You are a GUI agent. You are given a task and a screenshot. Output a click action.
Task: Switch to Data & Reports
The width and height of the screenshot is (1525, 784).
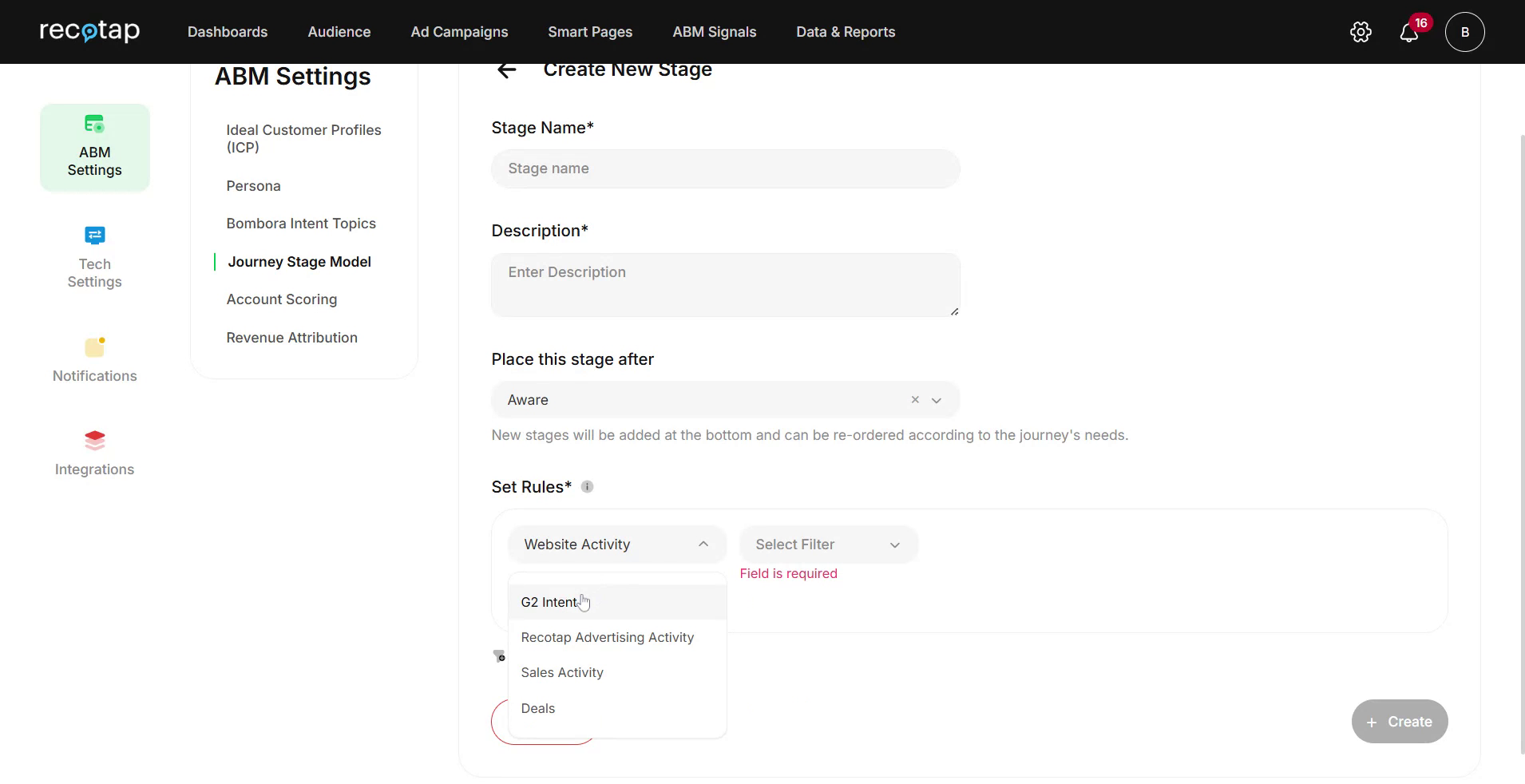(846, 32)
